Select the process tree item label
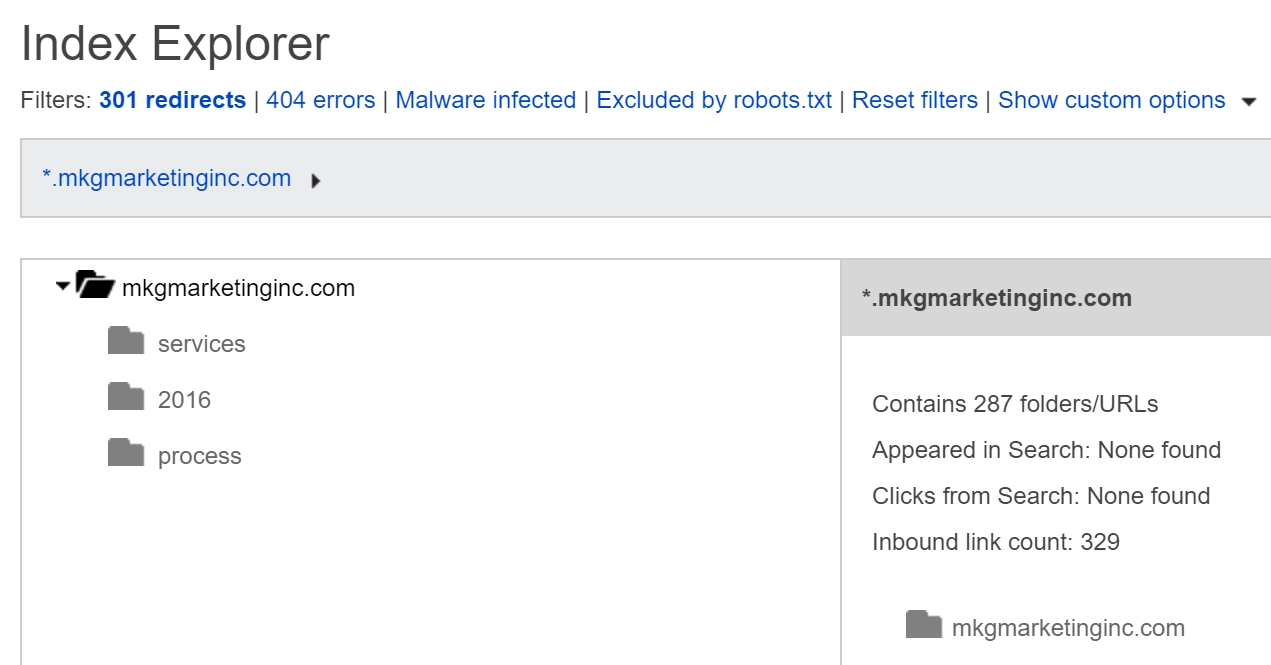The height and width of the screenshot is (665, 1271). 199,456
